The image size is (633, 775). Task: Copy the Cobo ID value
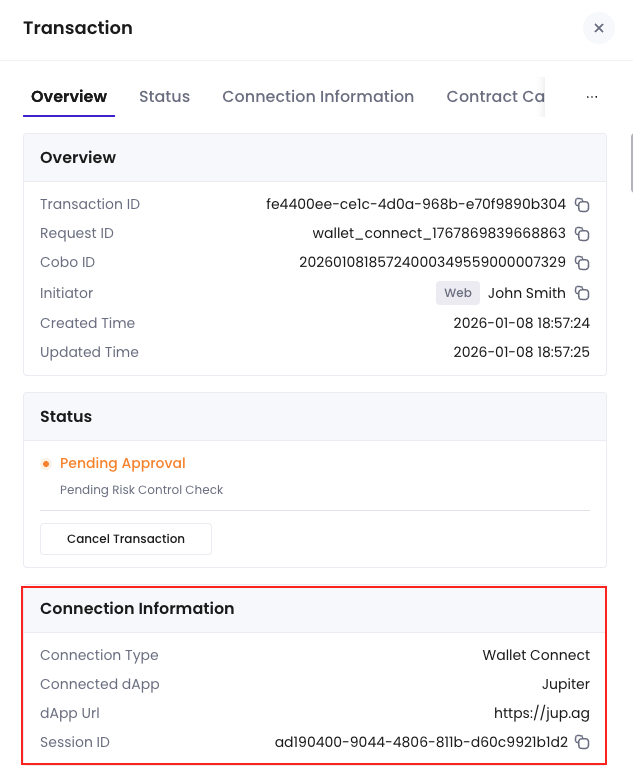click(x=582, y=263)
